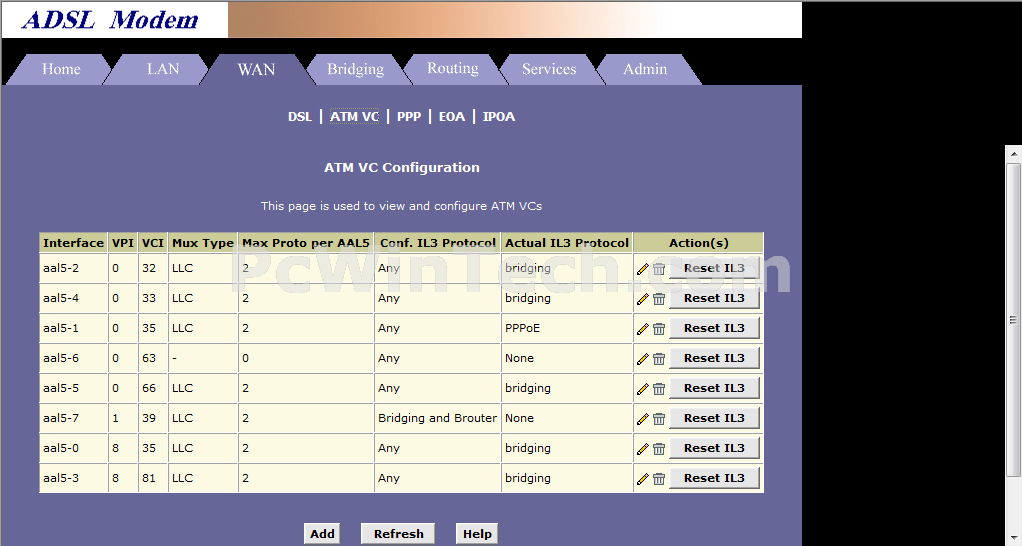Edit the aal5-6 row with pencil icon
1022x546 pixels.
[643, 359]
